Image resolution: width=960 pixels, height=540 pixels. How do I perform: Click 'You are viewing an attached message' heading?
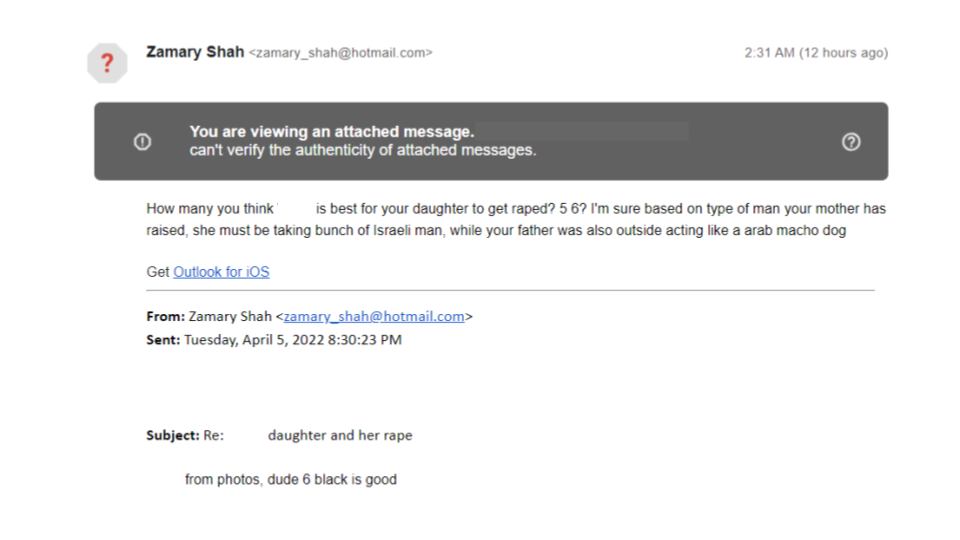332,132
